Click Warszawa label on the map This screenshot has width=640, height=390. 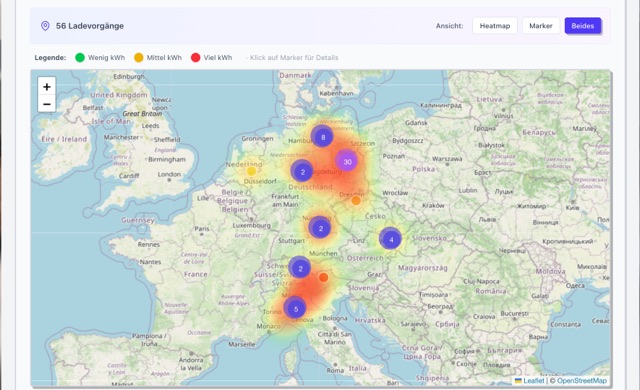coord(447,159)
